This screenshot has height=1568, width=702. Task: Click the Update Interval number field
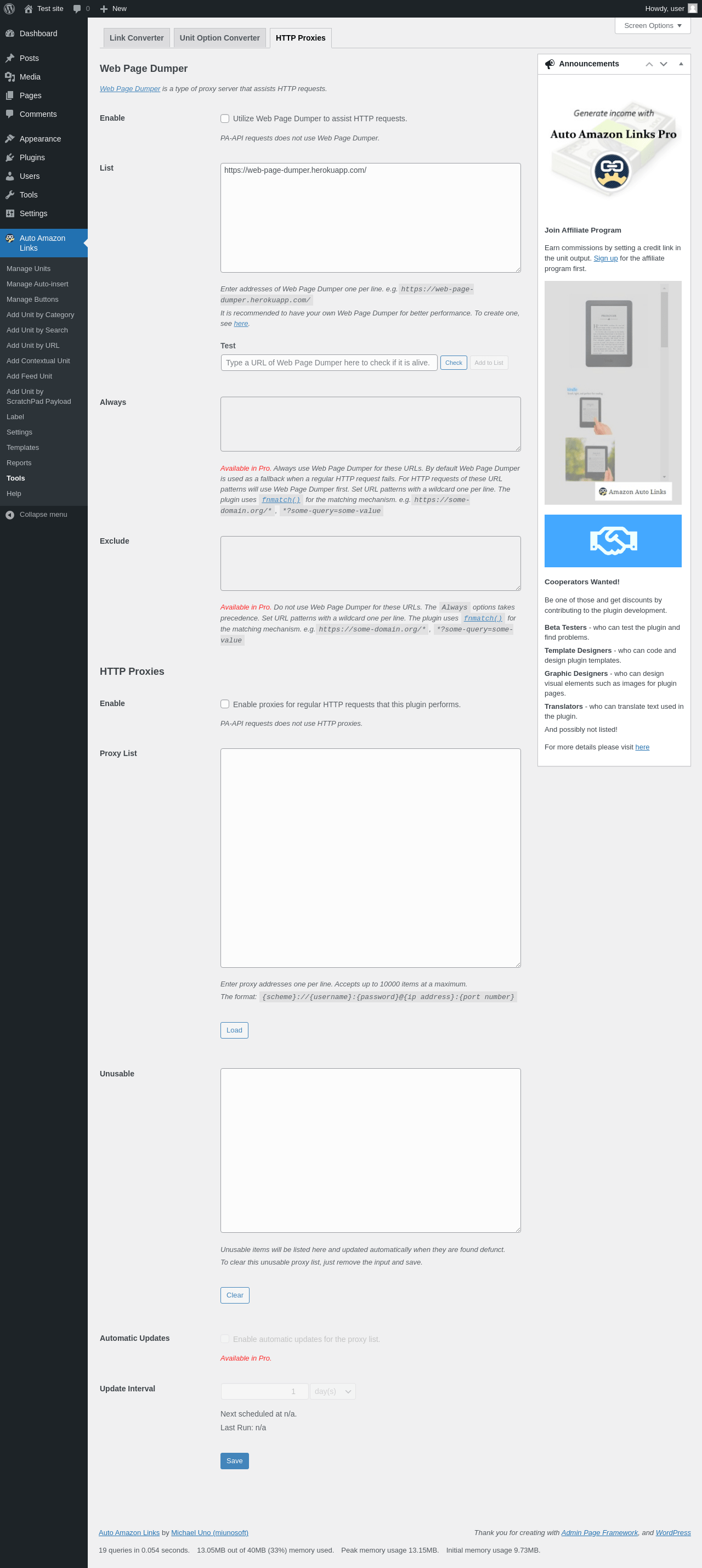click(264, 1391)
